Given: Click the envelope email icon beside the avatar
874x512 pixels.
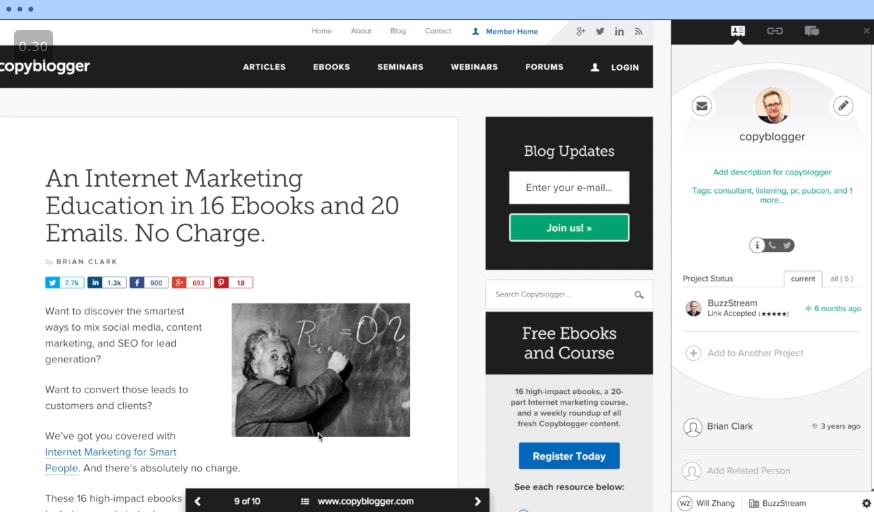Looking at the screenshot, I should [702, 105].
